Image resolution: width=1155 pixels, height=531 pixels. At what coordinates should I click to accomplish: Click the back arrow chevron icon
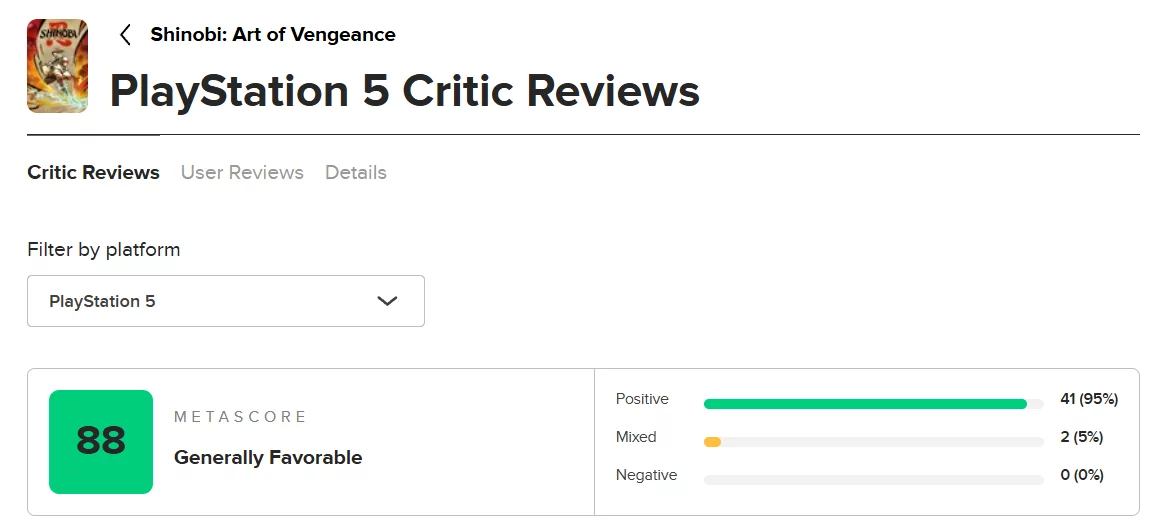tap(125, 35)
